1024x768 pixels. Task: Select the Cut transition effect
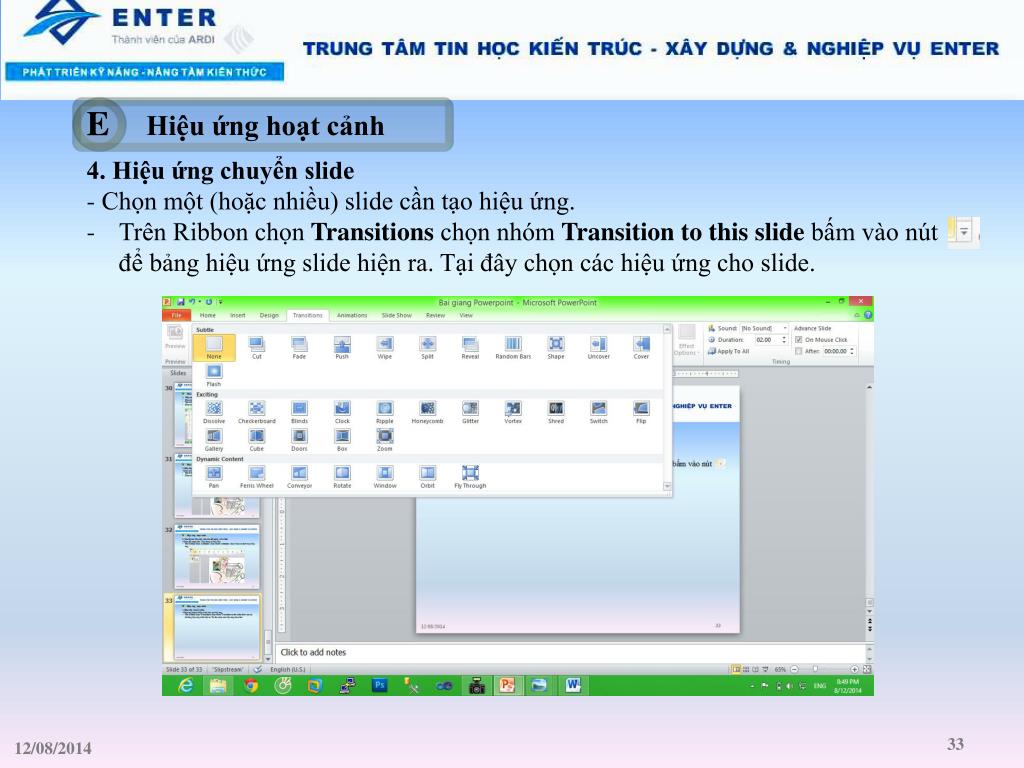click(x=257, y=347)
